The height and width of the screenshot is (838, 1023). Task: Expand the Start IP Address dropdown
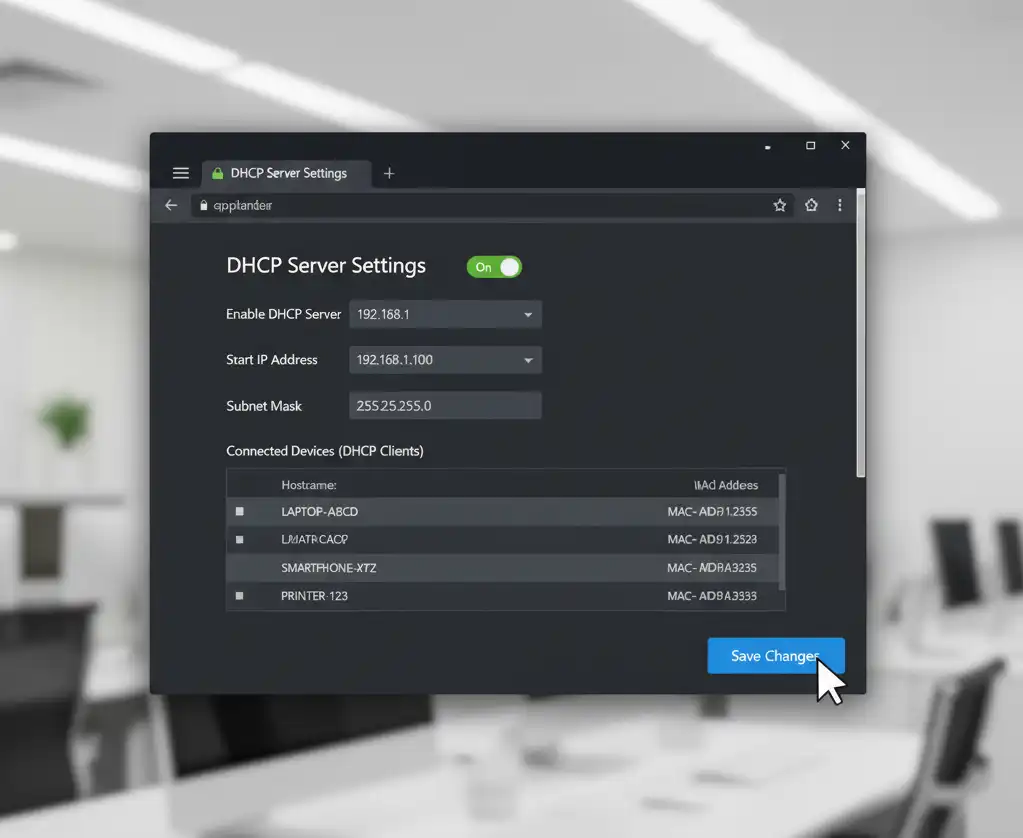(528, 360)
